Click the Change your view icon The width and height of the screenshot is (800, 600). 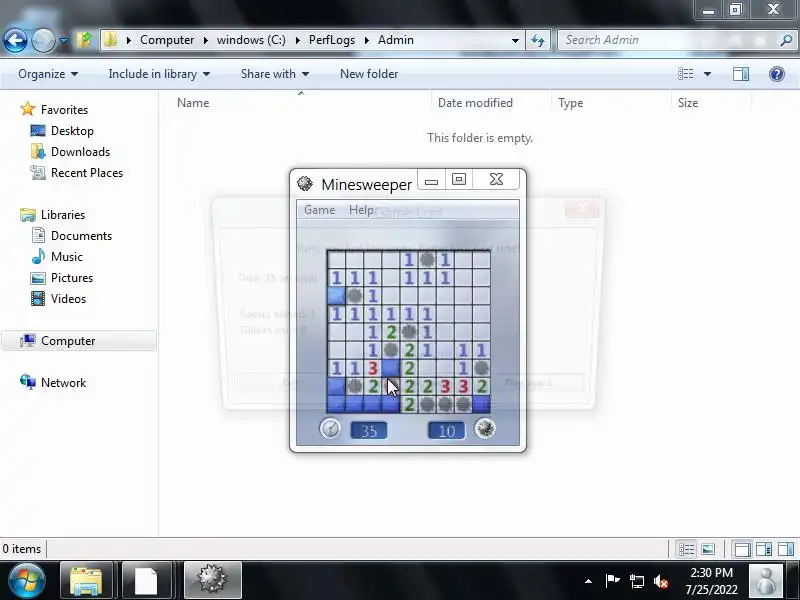click(x=686, y=74)
